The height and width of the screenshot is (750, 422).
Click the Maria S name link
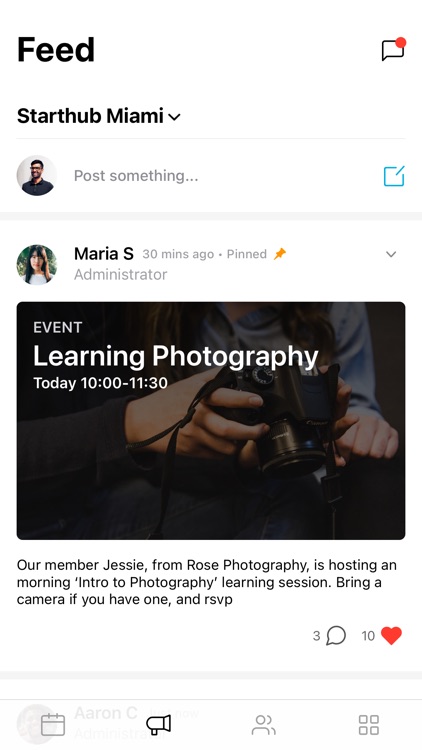point(104,254)
